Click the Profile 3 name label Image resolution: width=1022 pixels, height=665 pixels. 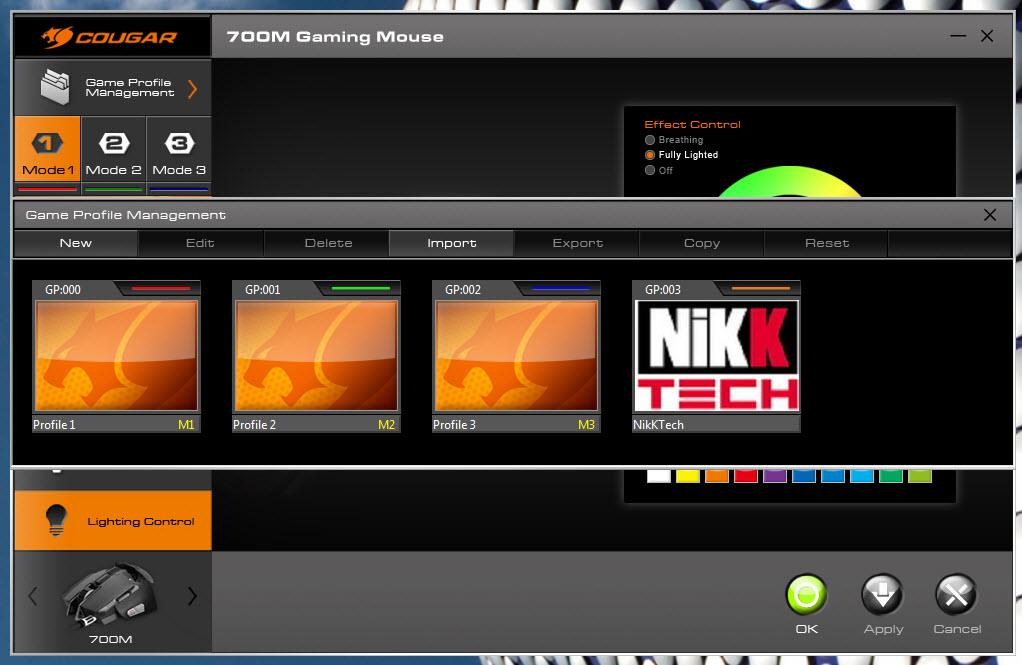pos(454,424)
